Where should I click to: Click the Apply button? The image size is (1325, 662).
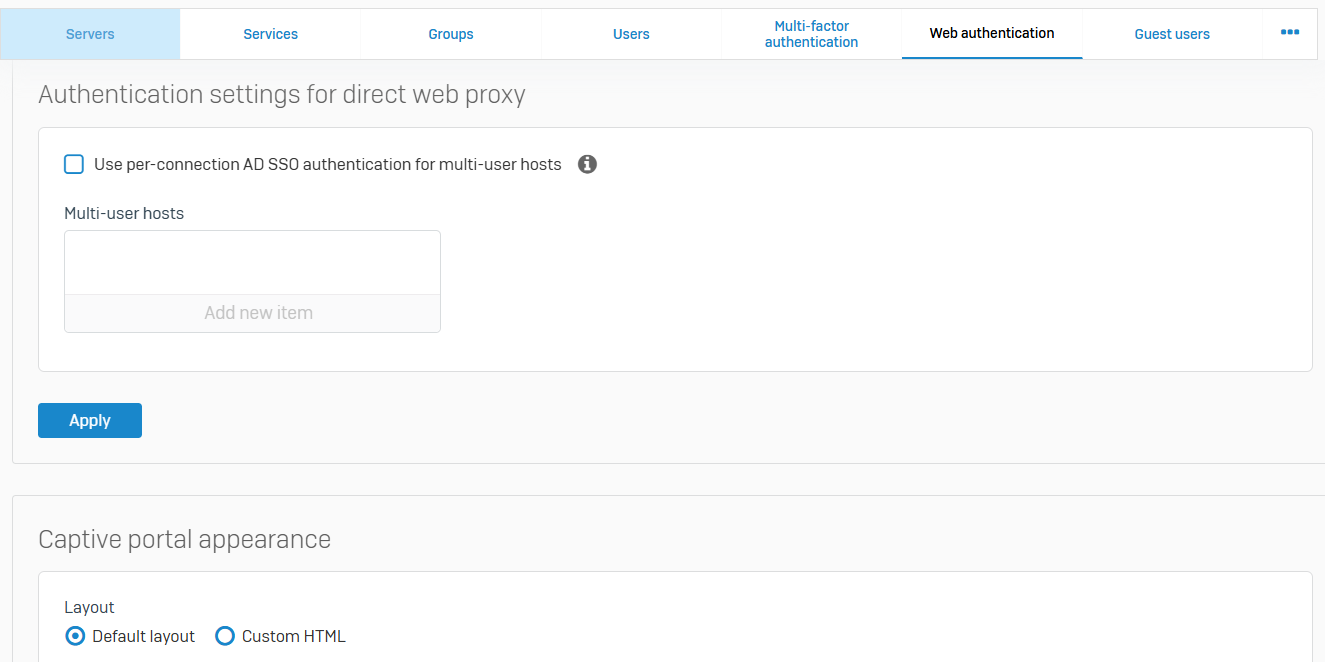pos(90,421)
